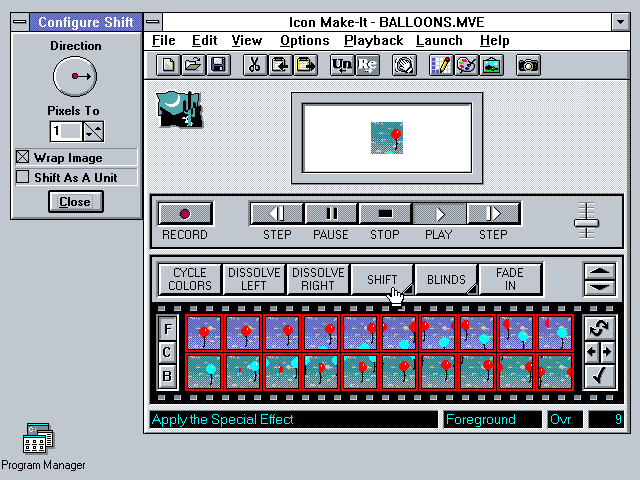Viewport: 640px width, 480px height.
Task: Step backward one frame
Action: pyautogui.click(x=277, y=213)
